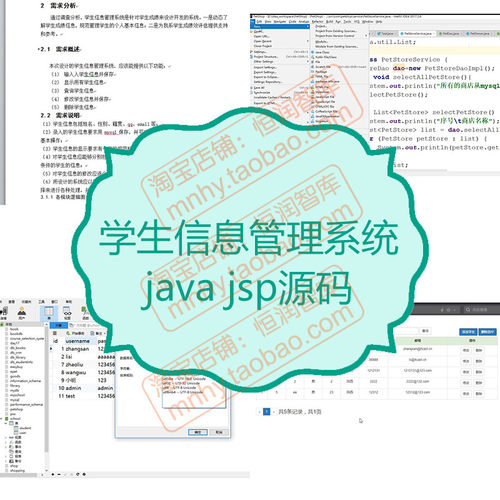Viewport: 500px width, 500px height.
Task: Switch to PetStore.java editor tab
Action: click(x=478, y=34)
